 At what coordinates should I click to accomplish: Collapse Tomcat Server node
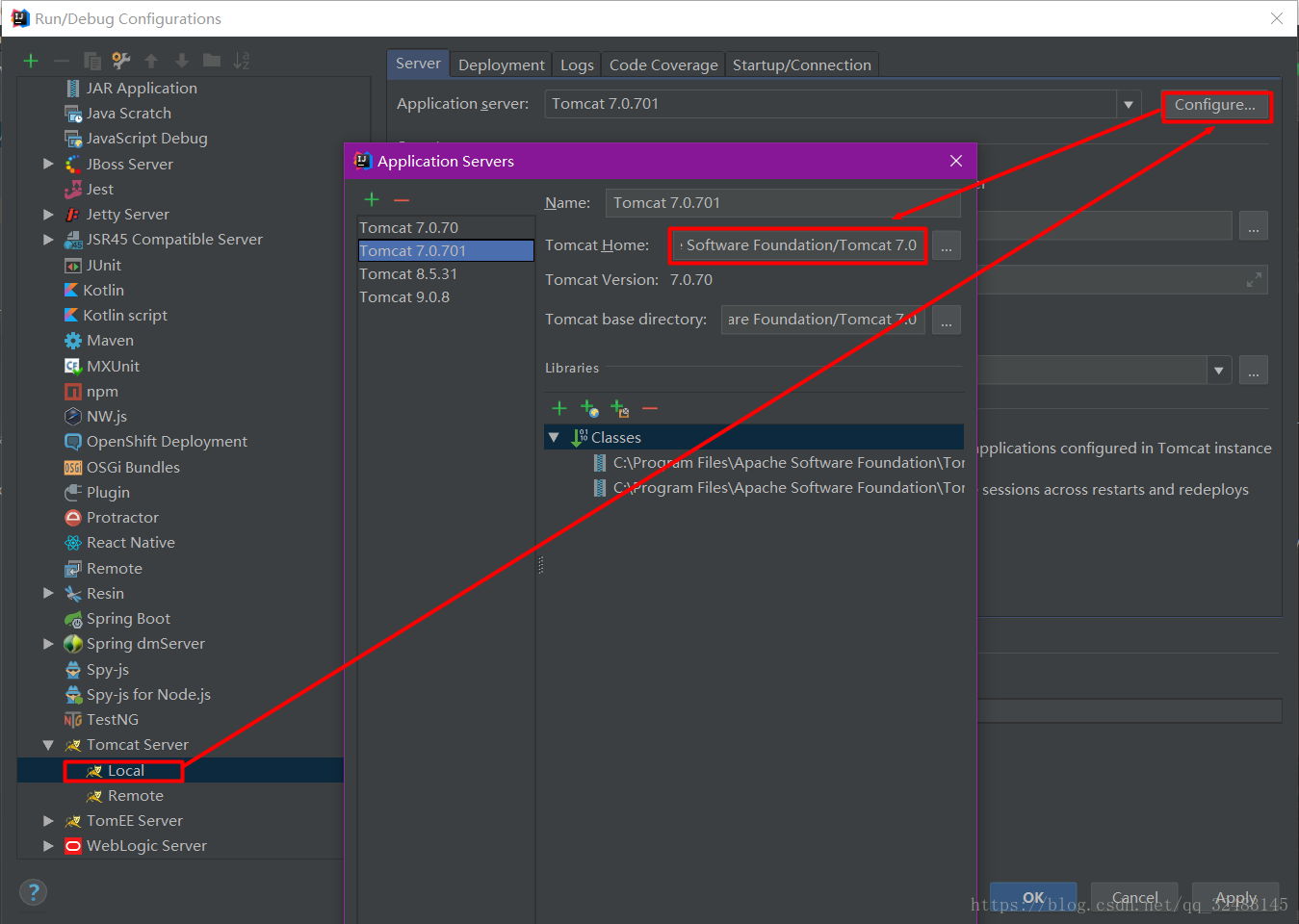click(48, 745)
